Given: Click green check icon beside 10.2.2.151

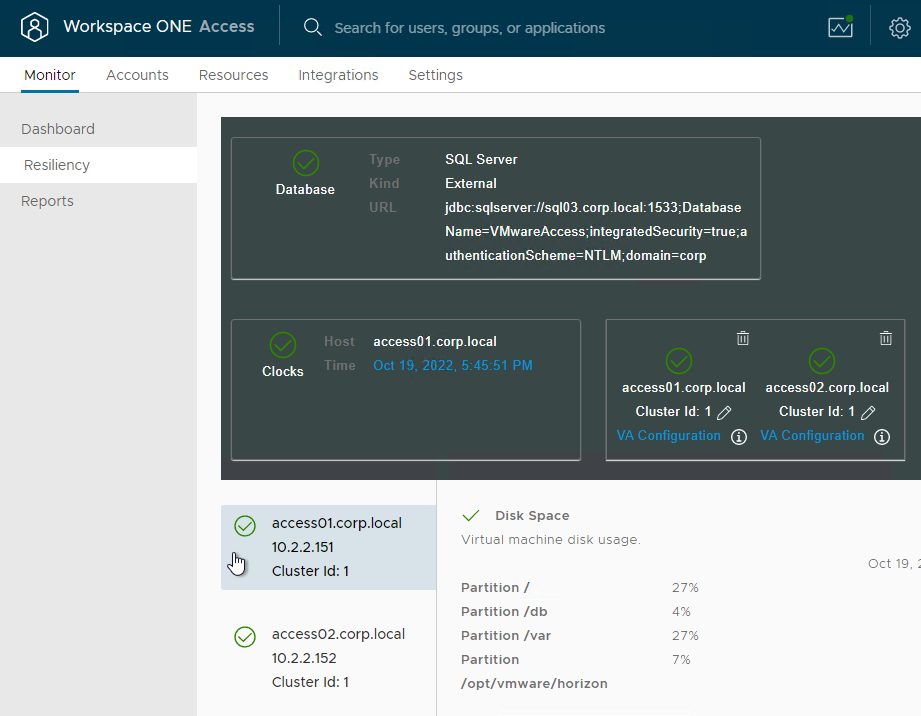Looking at the screenshot, I should [245, 526].
